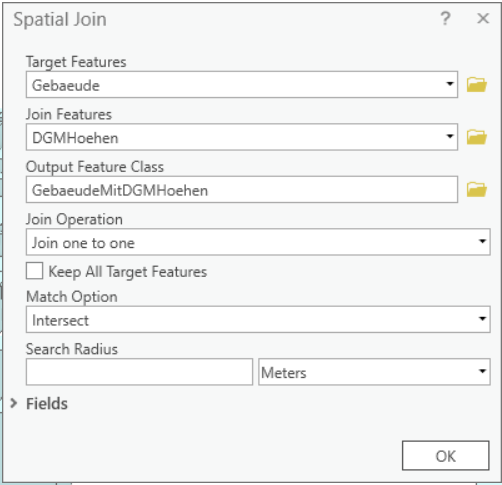Viewport: 502px width, 485px height.
Task: Close the Spatial Join dialog
Action: click(483, 18)
